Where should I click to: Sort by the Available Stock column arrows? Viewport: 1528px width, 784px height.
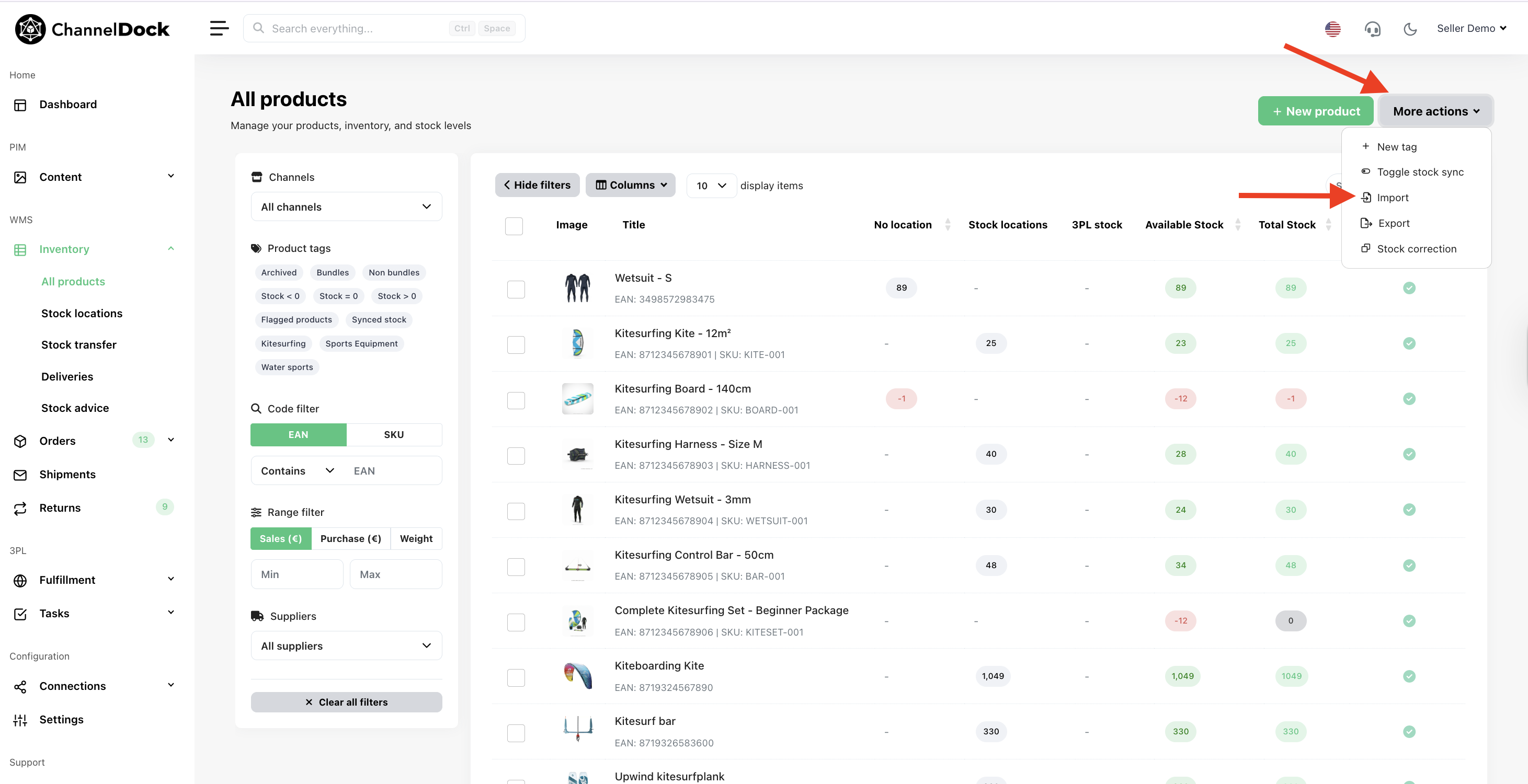pos(1237,225)
